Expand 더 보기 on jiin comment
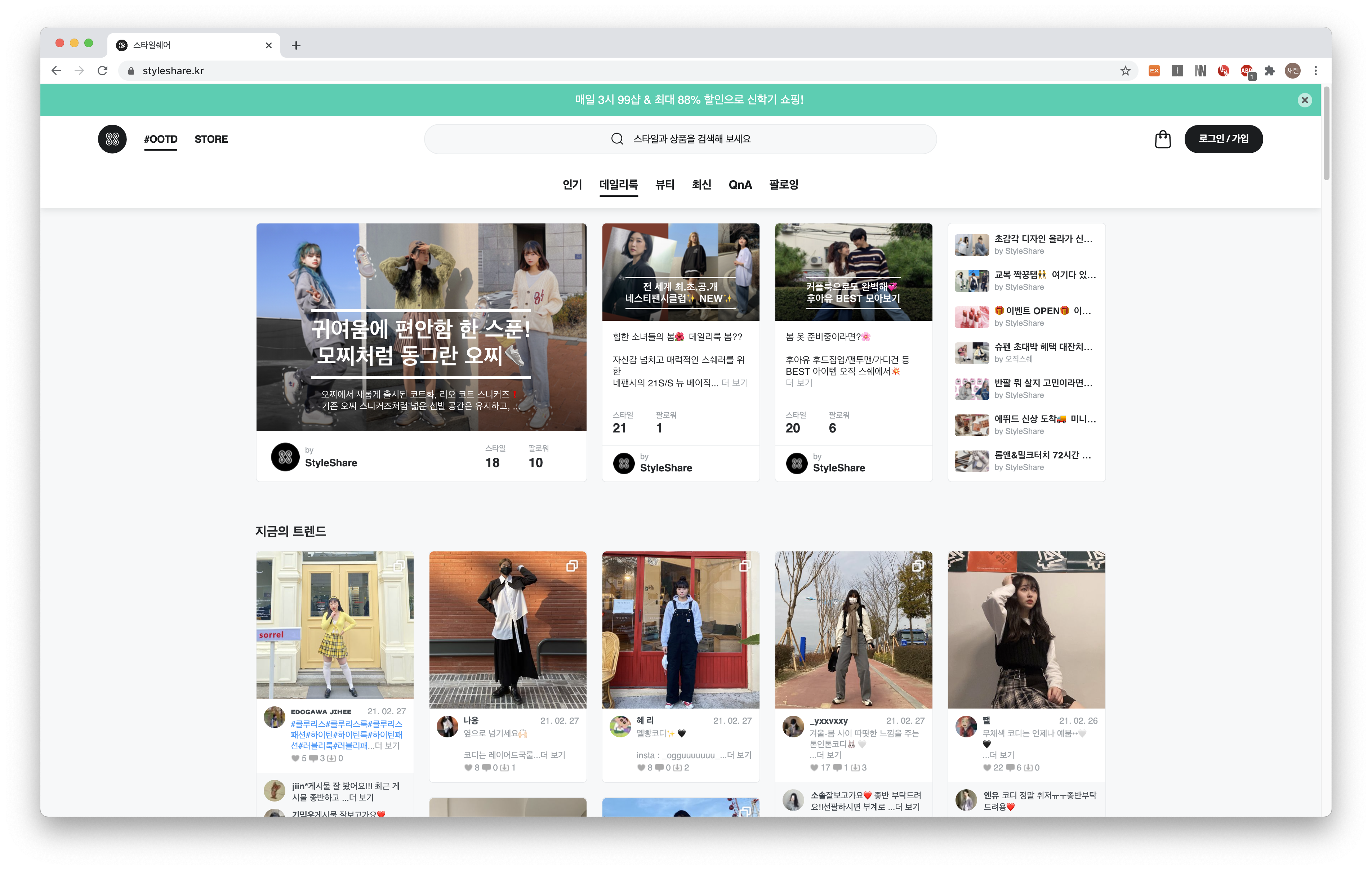The image size is (1372, 870). pos(361,798)
